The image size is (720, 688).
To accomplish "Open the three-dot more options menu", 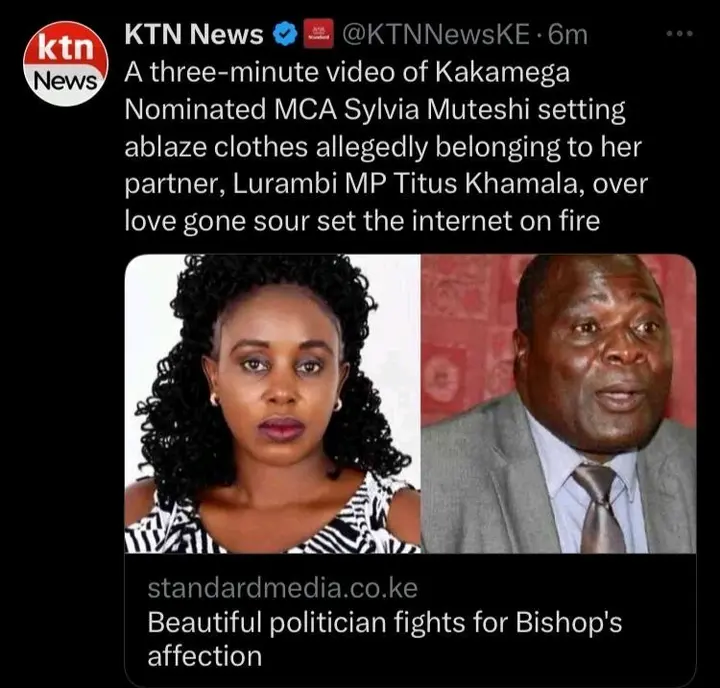I will 680,34.
